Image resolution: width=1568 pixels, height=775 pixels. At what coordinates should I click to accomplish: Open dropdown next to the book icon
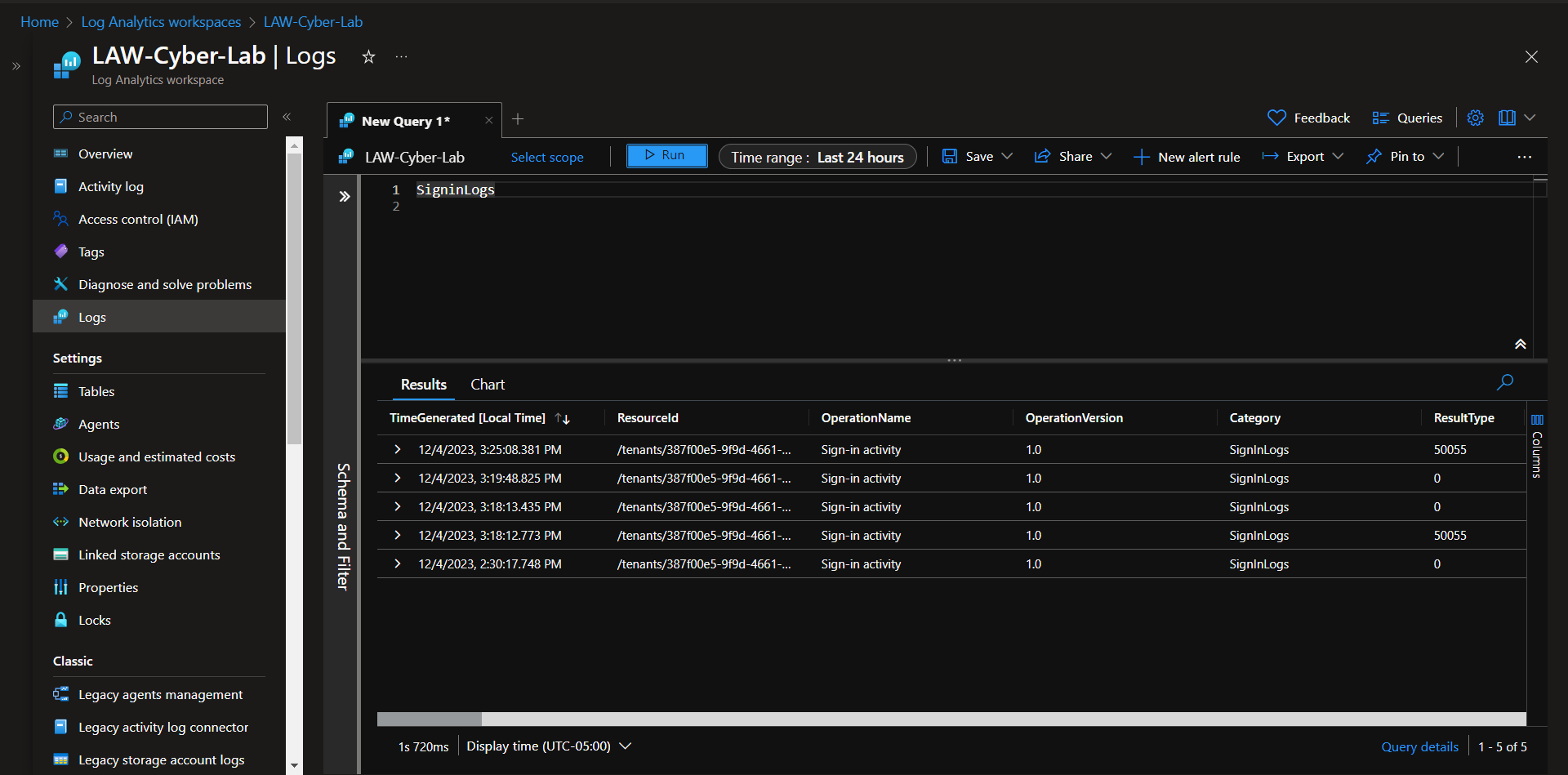point(1530,118)
